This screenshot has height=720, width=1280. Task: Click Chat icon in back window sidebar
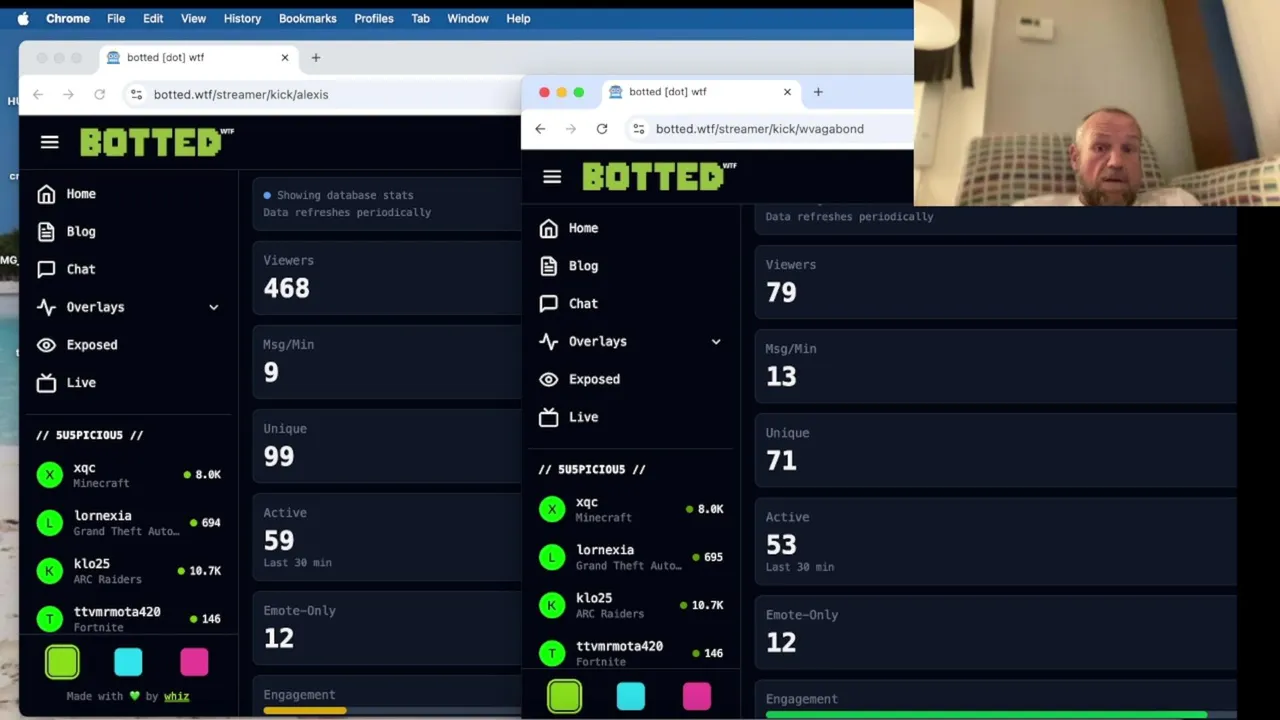(46, 269)
